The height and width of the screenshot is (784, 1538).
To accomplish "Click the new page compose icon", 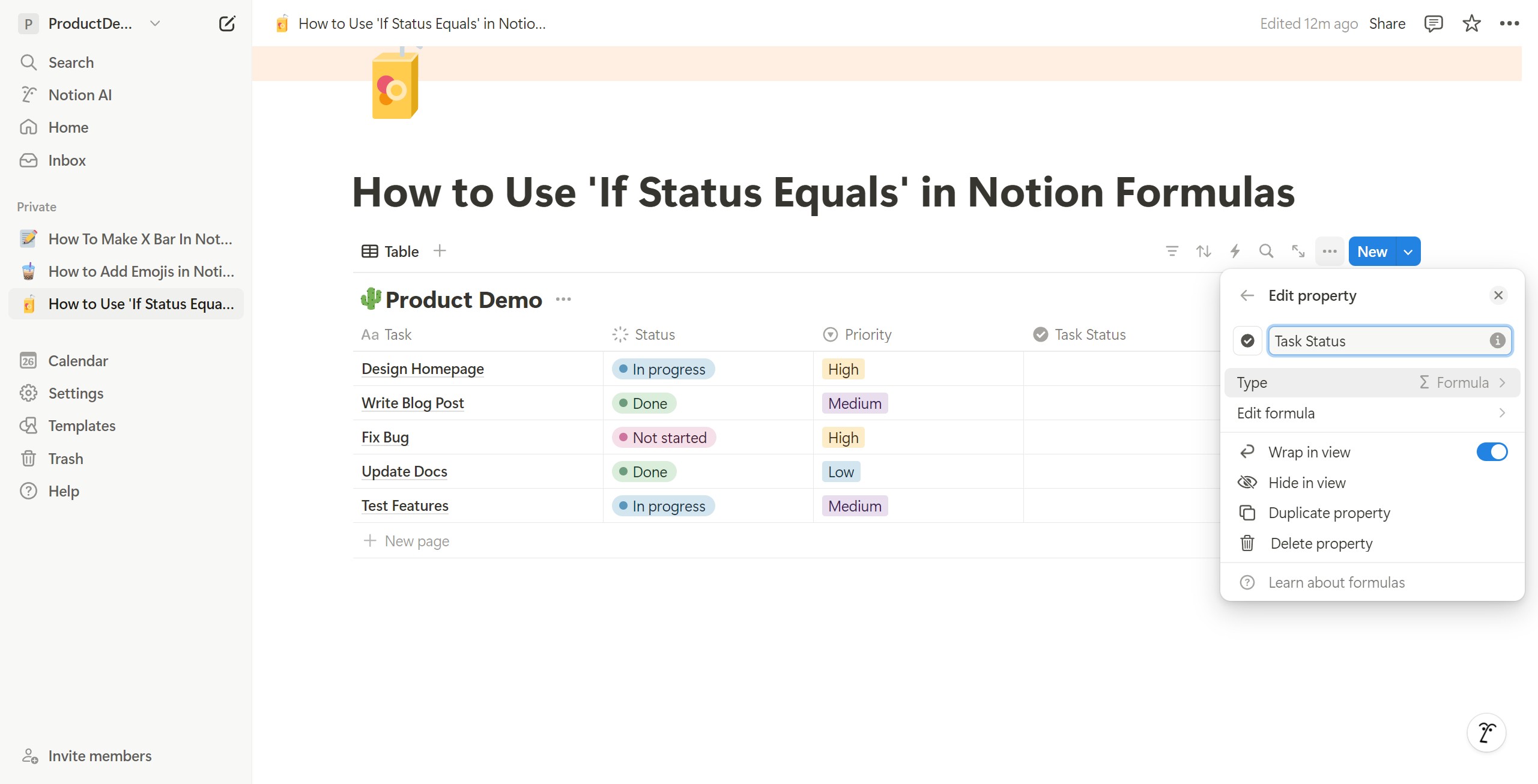I will [x=227, y=24].
